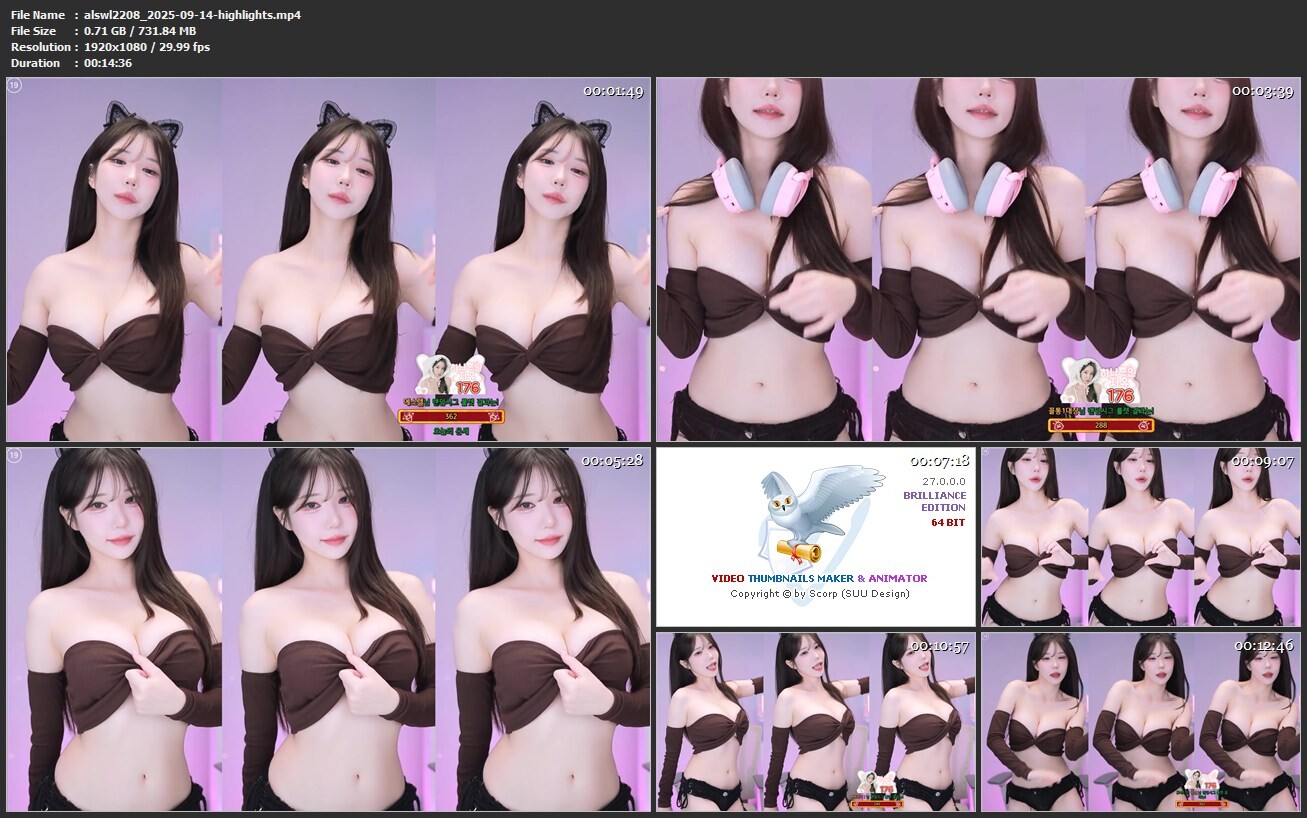Open the thumbnail stamped 00:03:39

(x=978, y=260)
